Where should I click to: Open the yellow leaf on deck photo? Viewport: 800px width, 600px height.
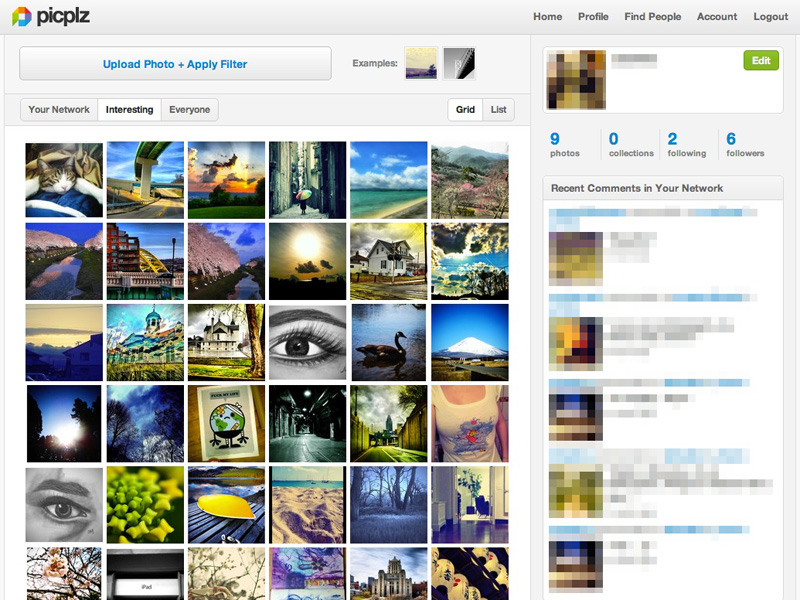tap(226, 505)
